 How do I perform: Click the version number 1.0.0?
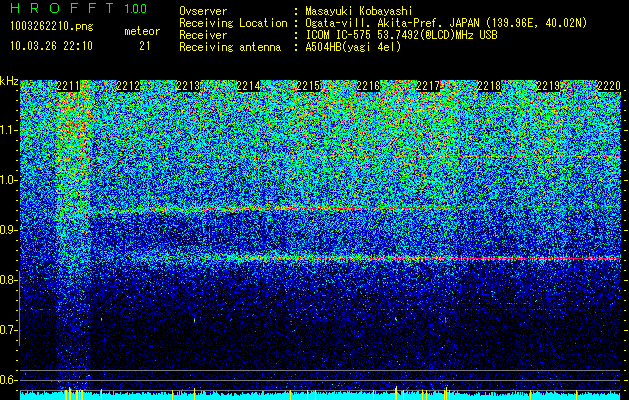click(x=136, y=8)
